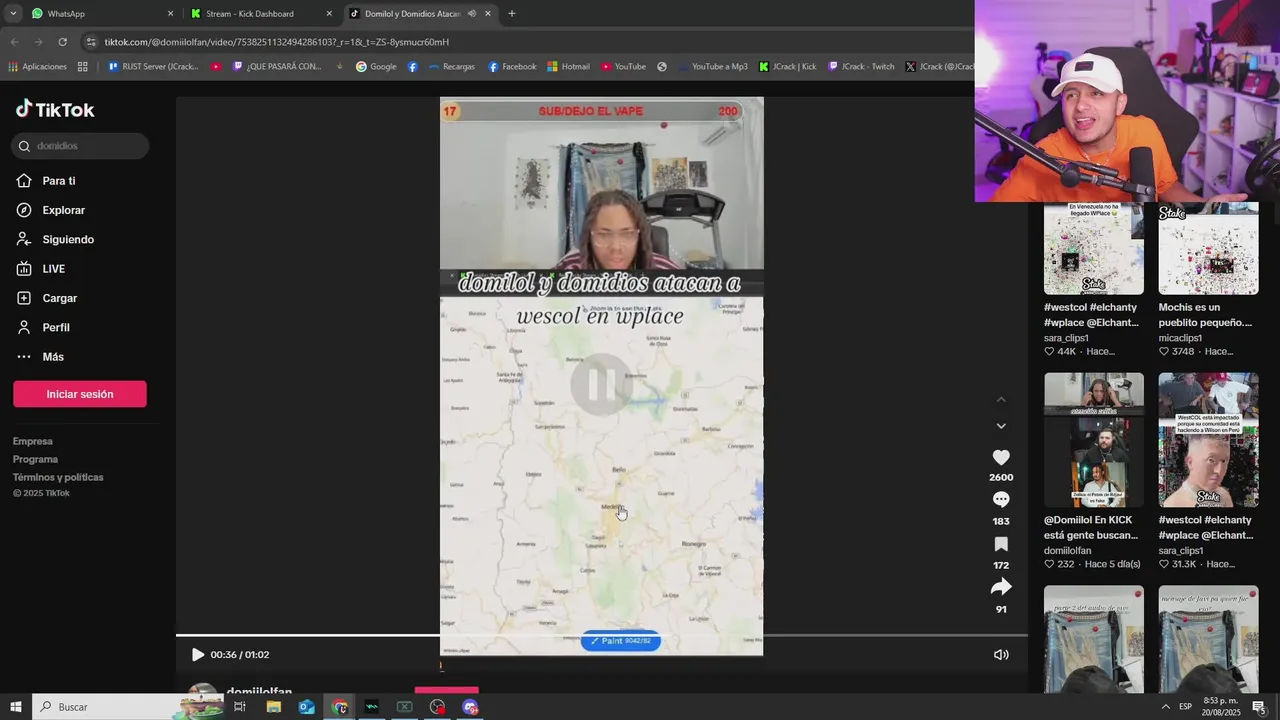Viewport: 1280px width, 720px height.
Task: Expand the Más menu
Action: point(41,357)
